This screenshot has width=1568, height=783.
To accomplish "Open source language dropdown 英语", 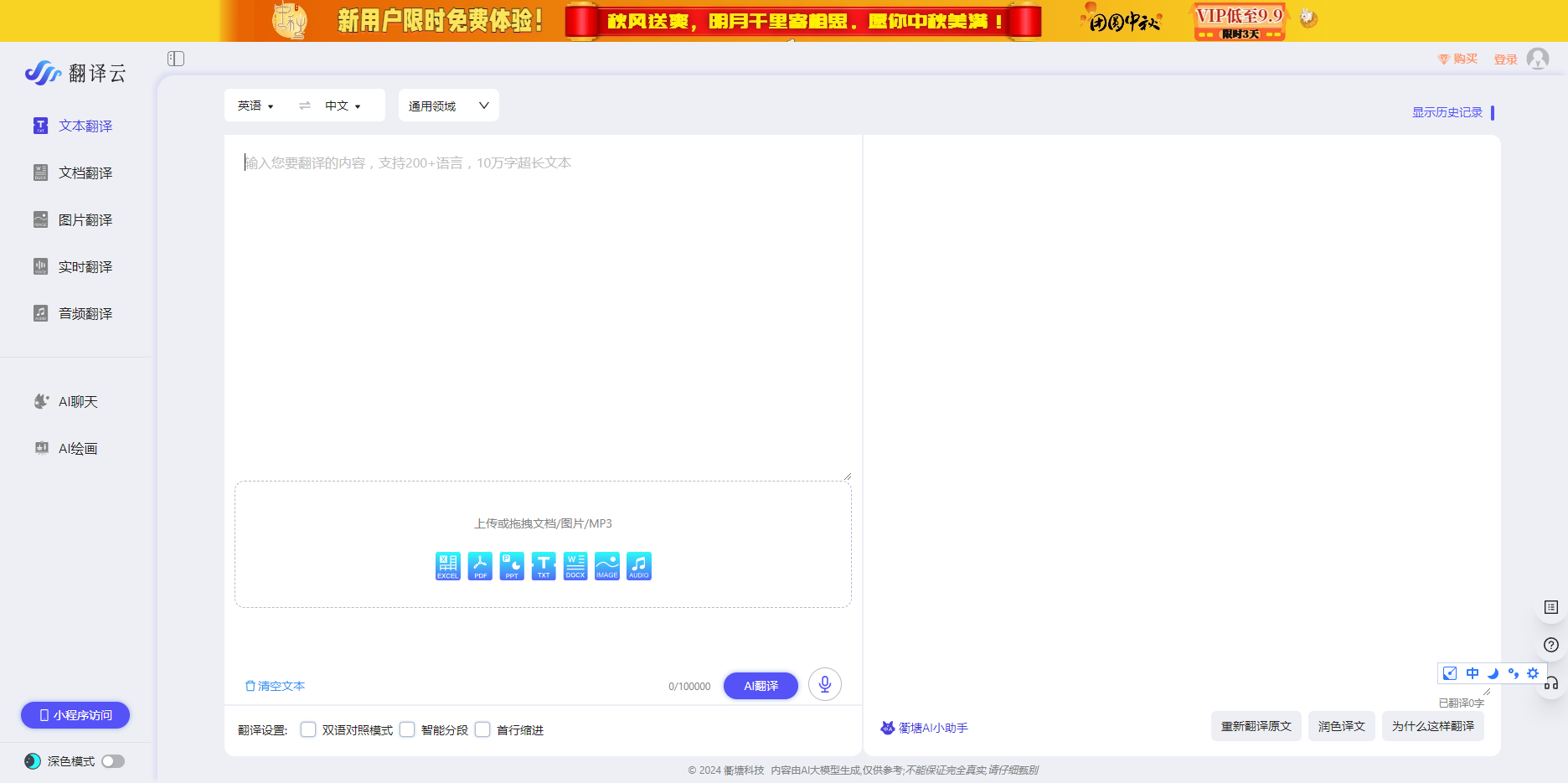I will (x=255, y=106).
